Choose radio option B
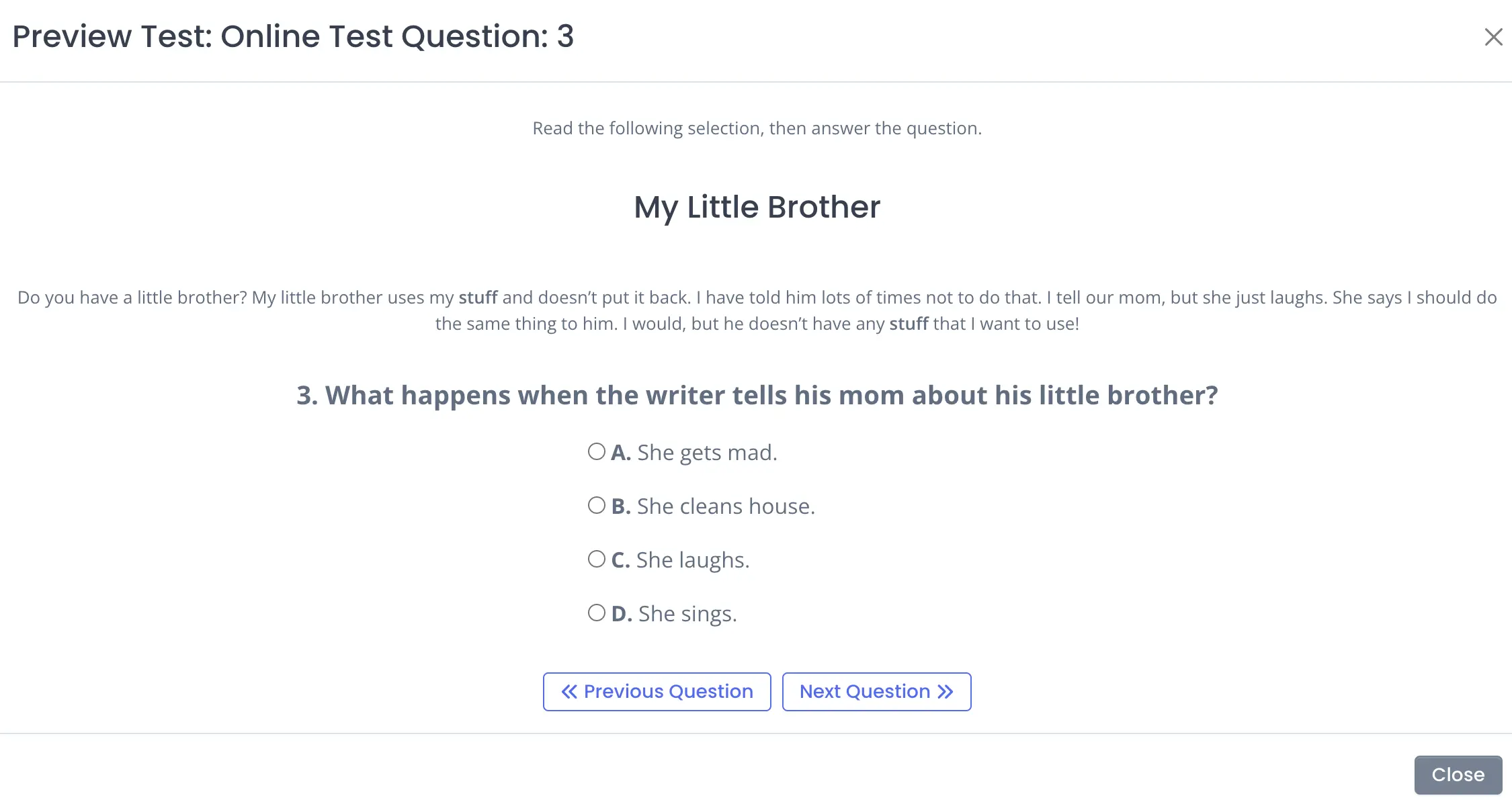The height and width of the screenshot is (806, 1512). pos(597,505)
